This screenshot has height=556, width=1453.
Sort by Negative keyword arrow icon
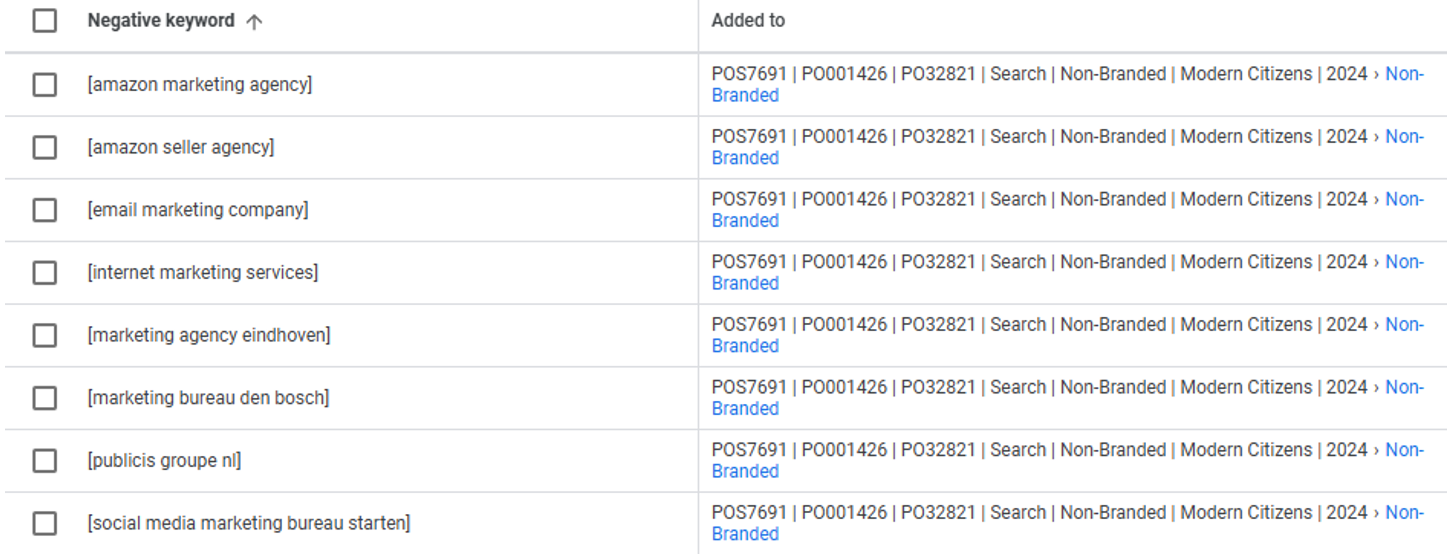click(254, 22)
